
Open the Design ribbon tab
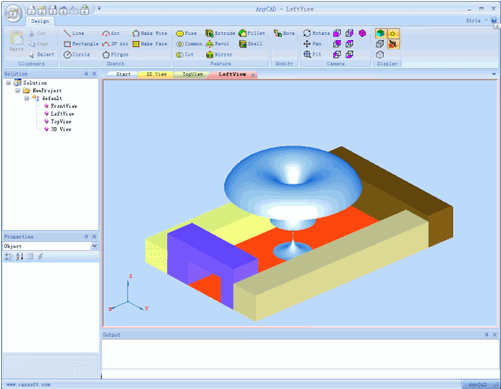[40, 21]
